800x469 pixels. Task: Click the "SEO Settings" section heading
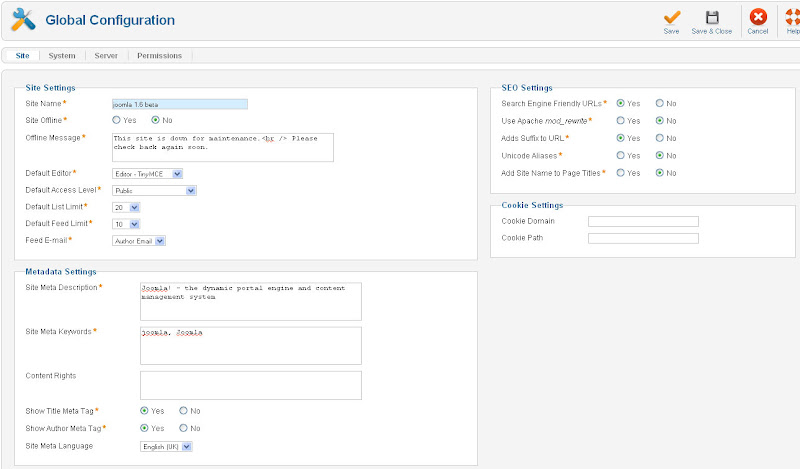pyautogui.click(x=527, y=88)
